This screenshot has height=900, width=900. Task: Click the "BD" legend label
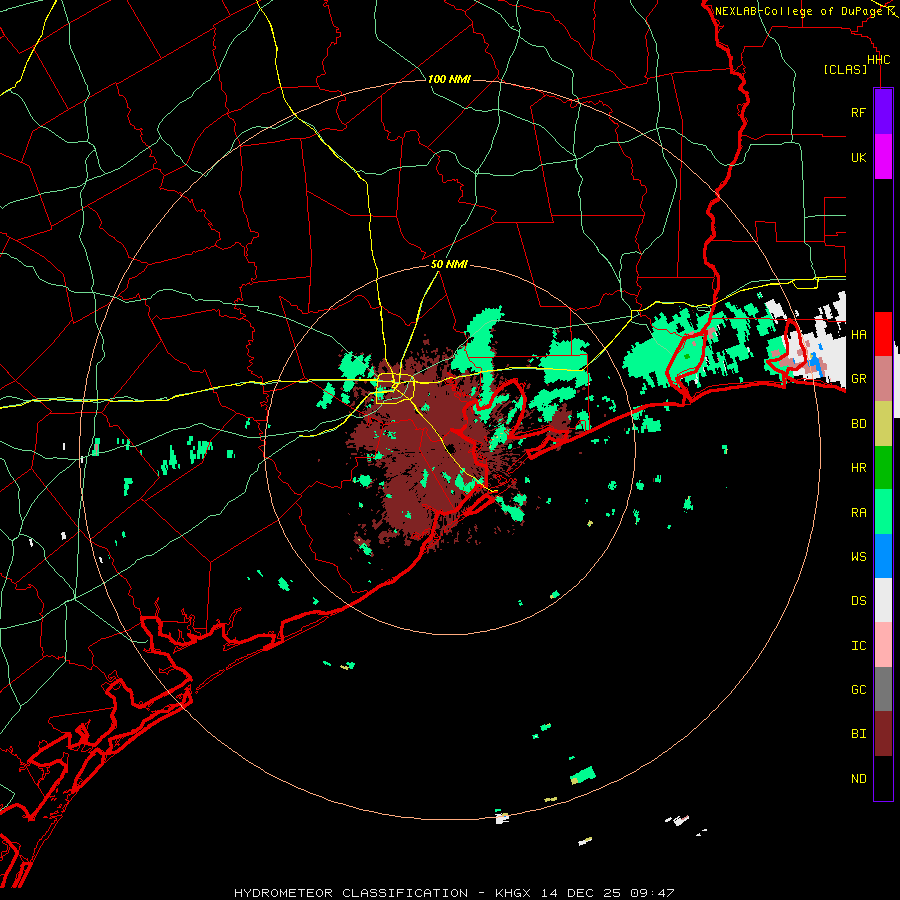point(858,424)
